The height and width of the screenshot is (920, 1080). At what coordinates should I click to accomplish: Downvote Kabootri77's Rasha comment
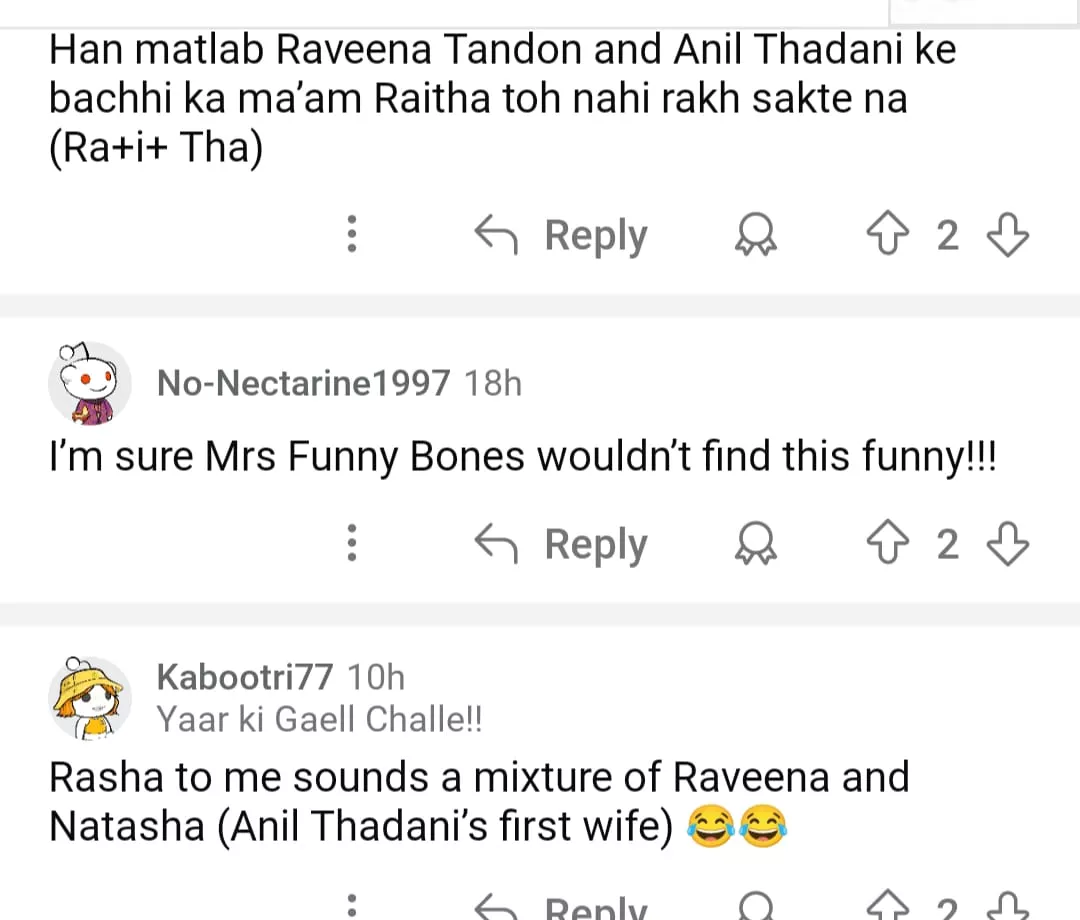[1007, 908]
